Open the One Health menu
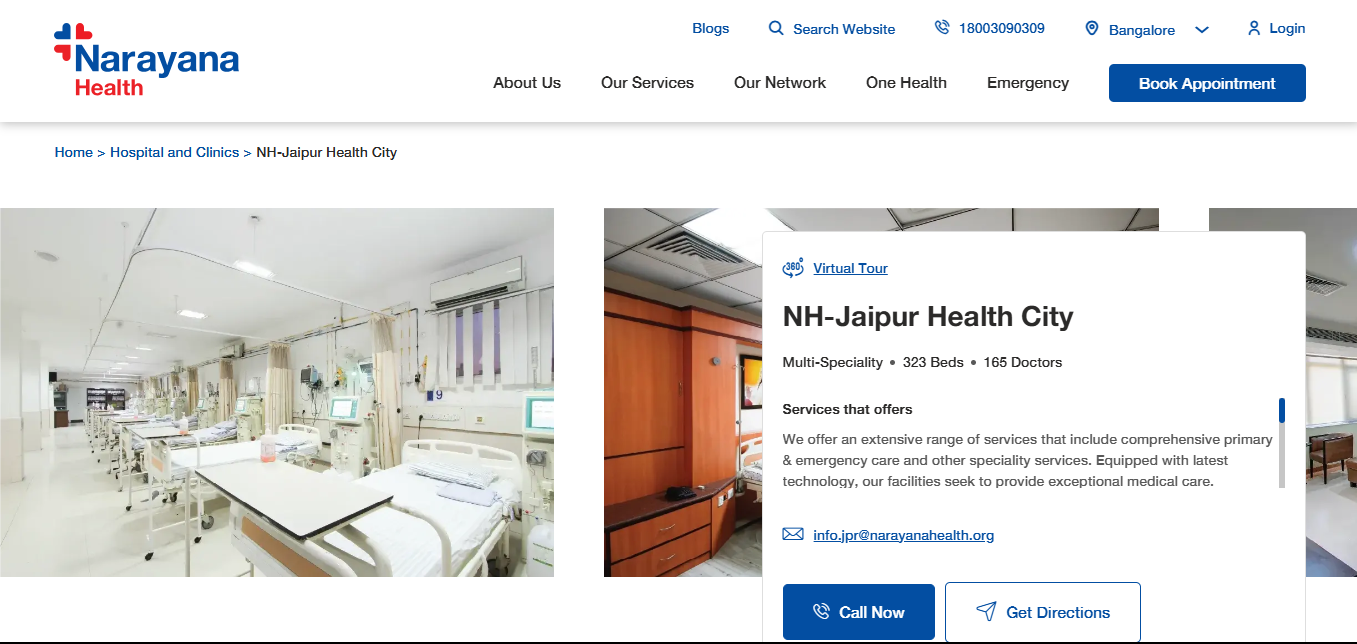This screenshot has width=1357, height=644. pyautogui.click(x=906, y=83)
